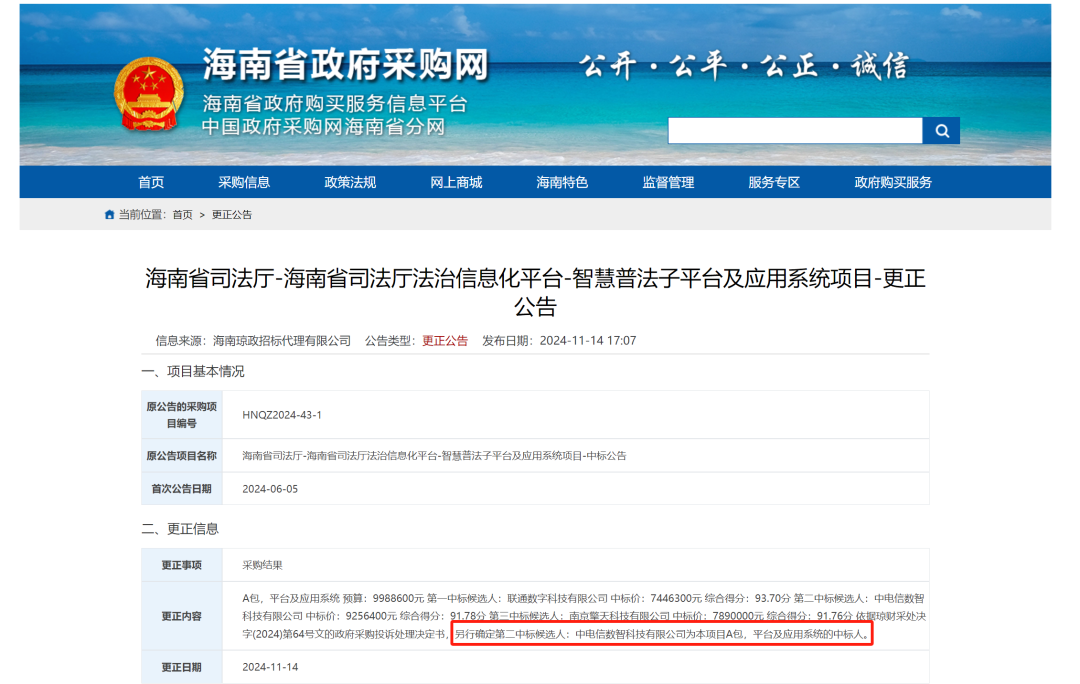Viewport: 1080px width, 684px height.
Task: Select project number HNQZ2024-43-1
Action: (x=282, y=415)
